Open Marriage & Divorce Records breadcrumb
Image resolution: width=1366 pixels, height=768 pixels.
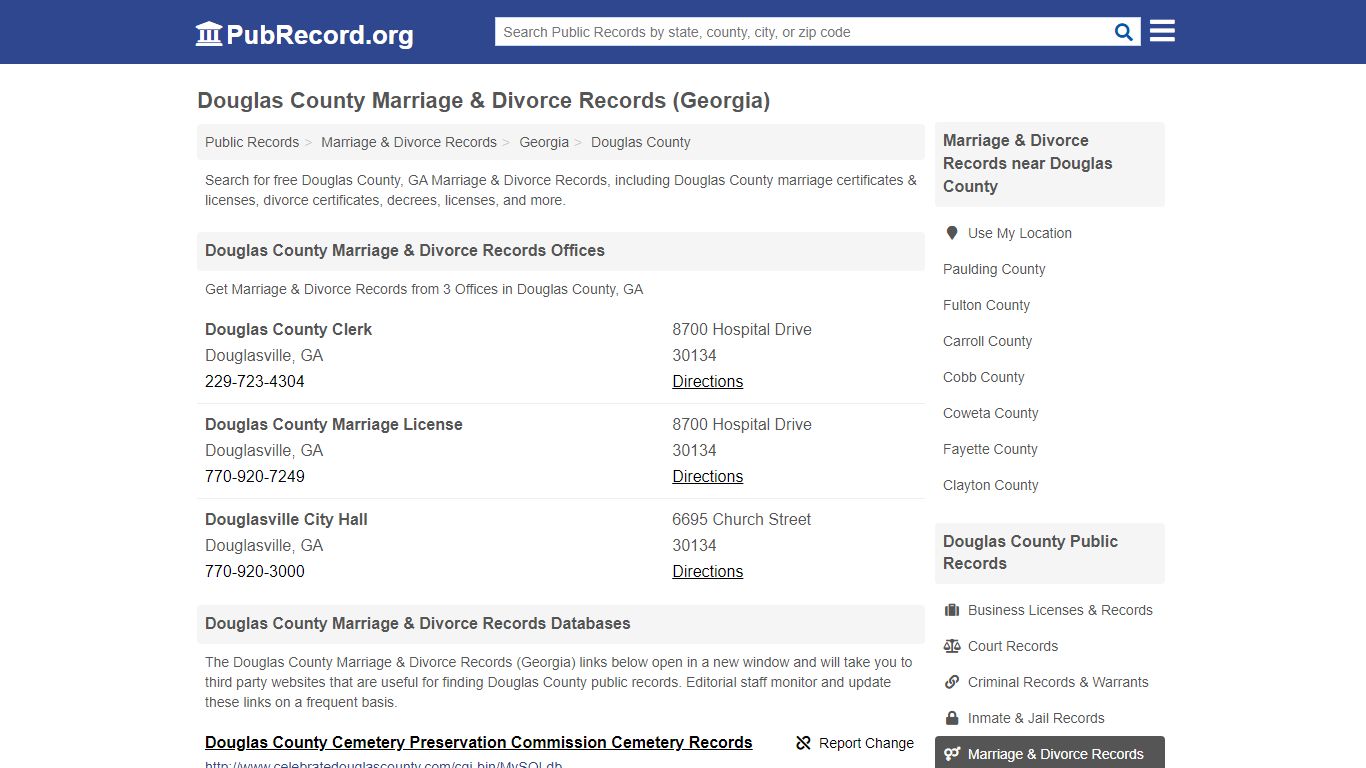coord(409,142)
